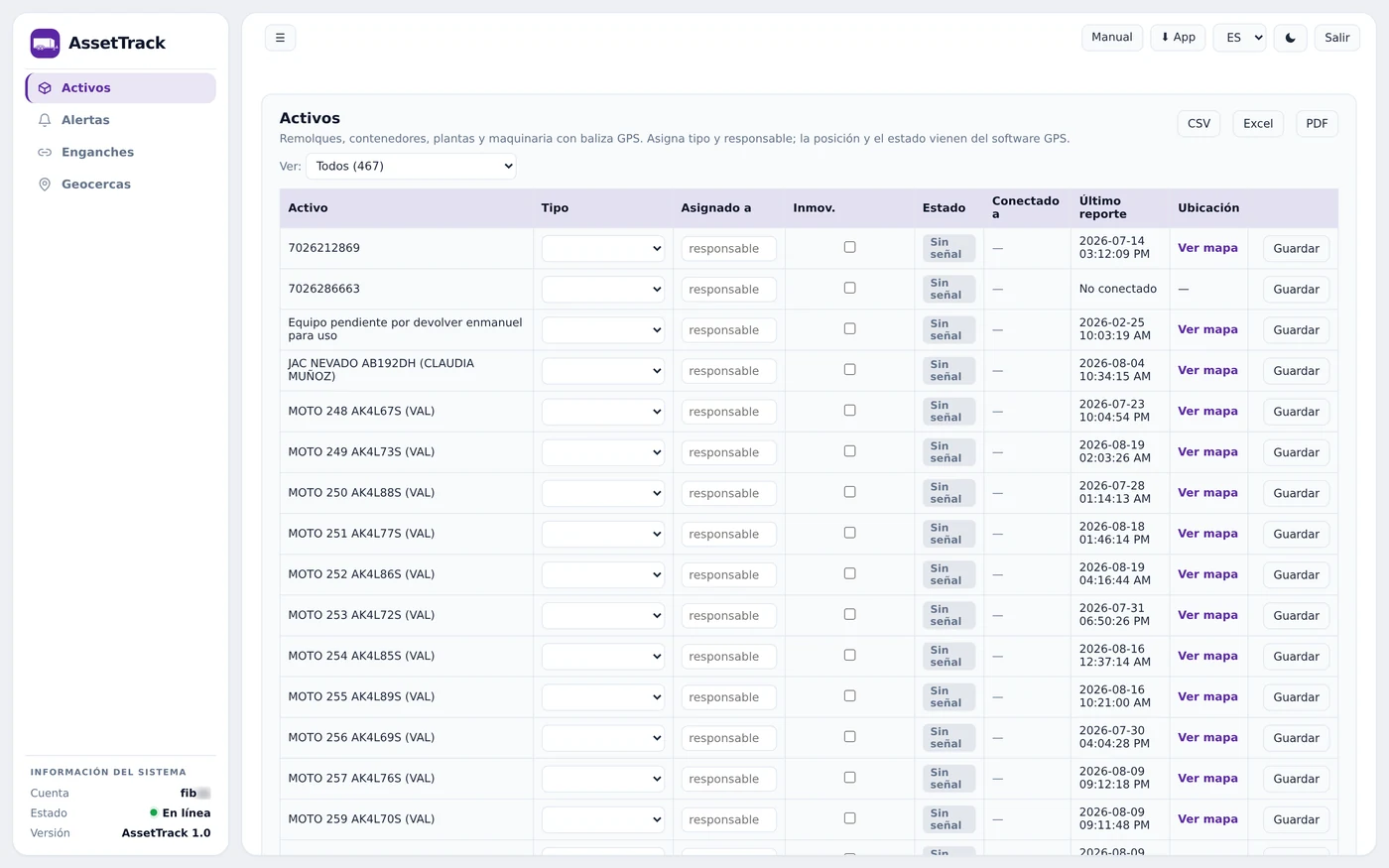This screenshot has width=1389, height=868.
Task: Click asset name MOTO 257 AK4L76S (VAL)
Action: 361,779
